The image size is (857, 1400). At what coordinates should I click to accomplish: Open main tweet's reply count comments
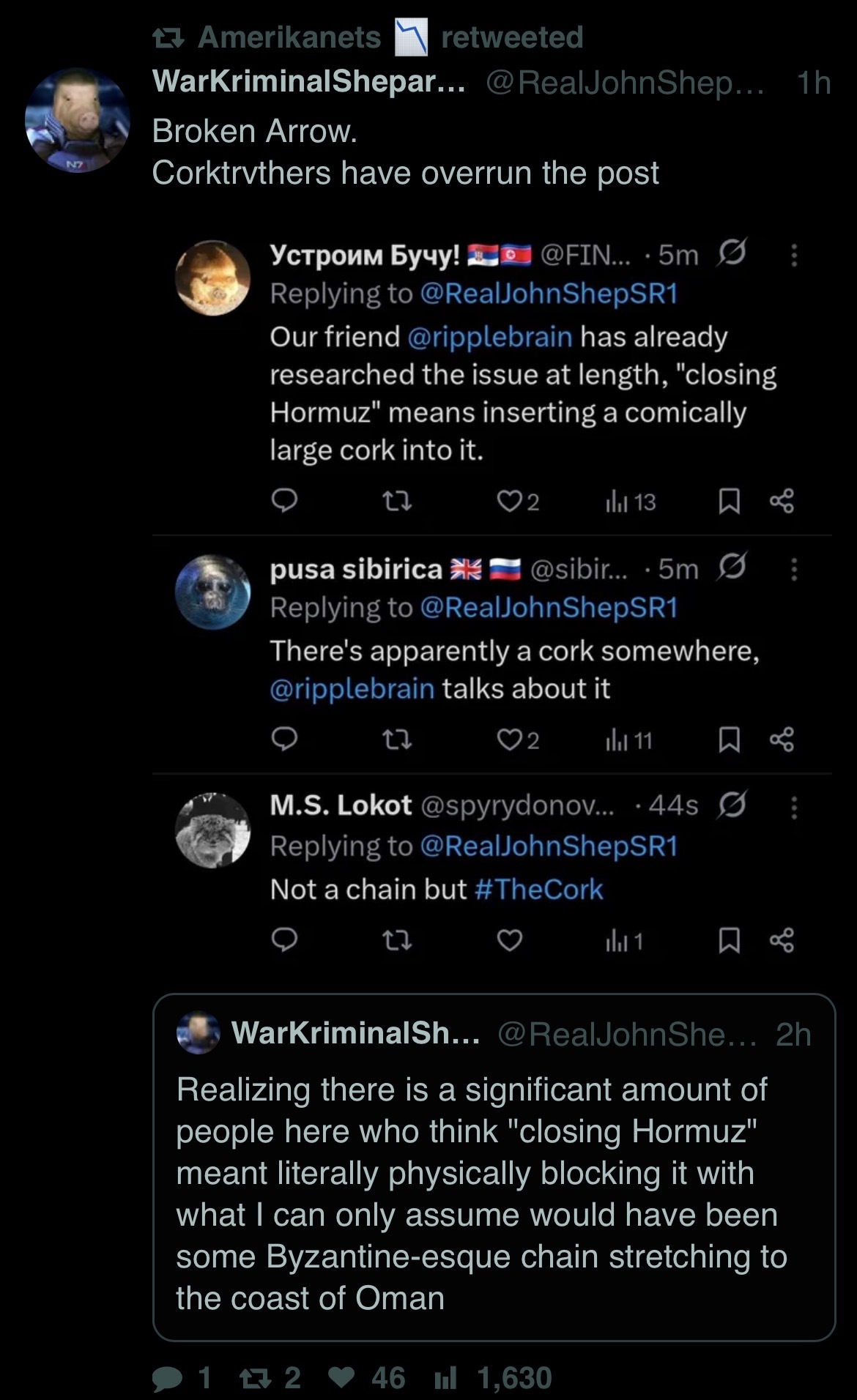click(168, 1379)
